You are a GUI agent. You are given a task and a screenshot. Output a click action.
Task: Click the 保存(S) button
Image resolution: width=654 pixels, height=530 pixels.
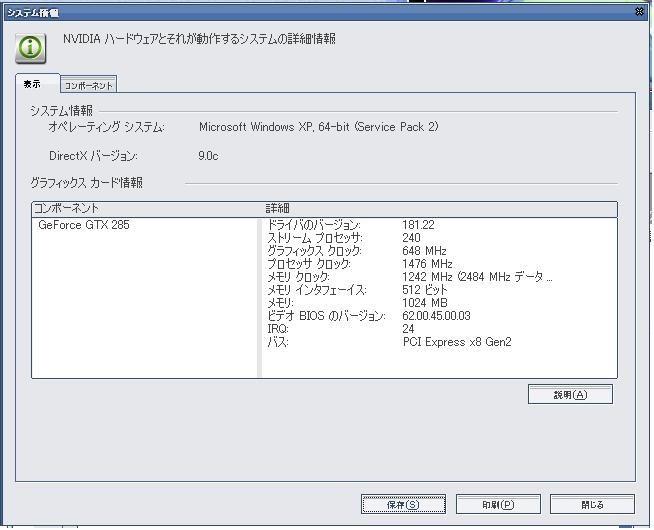tap(403, 505)
